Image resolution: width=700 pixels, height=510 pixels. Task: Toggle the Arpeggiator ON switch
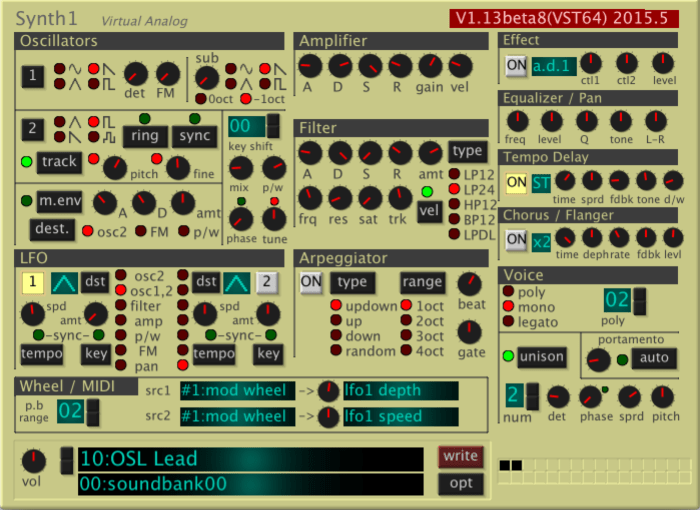tap(311, 282)
